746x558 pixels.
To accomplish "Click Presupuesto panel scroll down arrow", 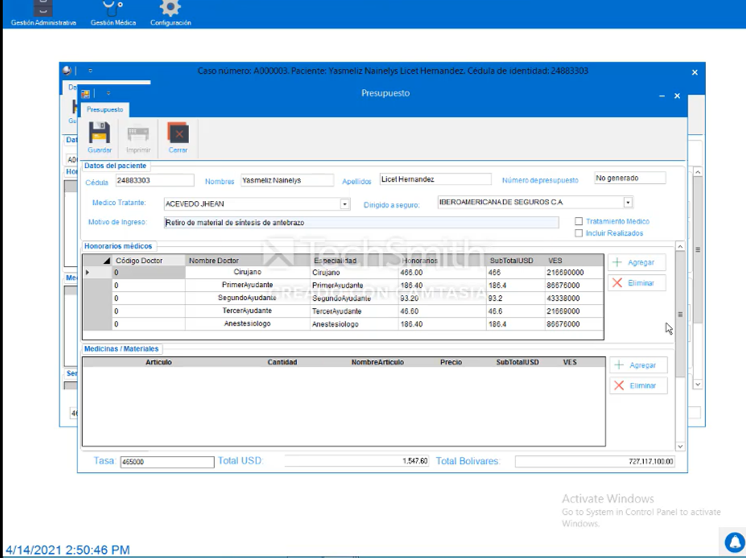I will [x=680, y=446].
